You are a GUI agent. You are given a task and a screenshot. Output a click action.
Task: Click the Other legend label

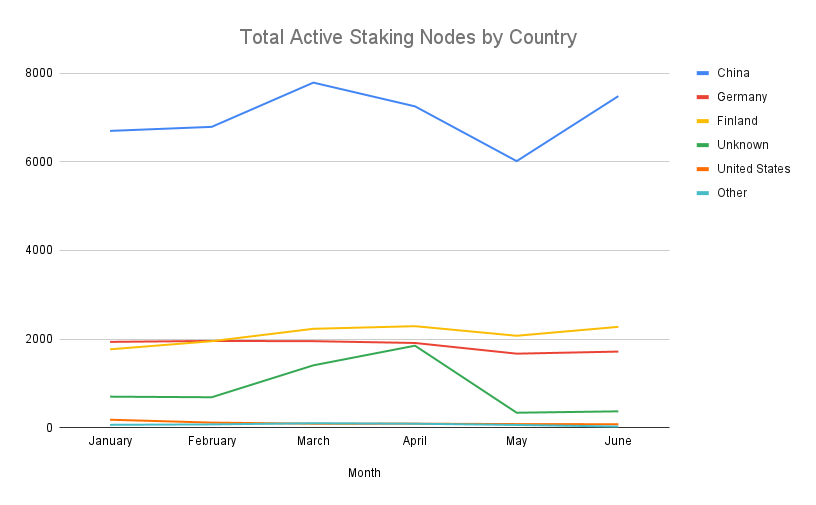(731, 193)
